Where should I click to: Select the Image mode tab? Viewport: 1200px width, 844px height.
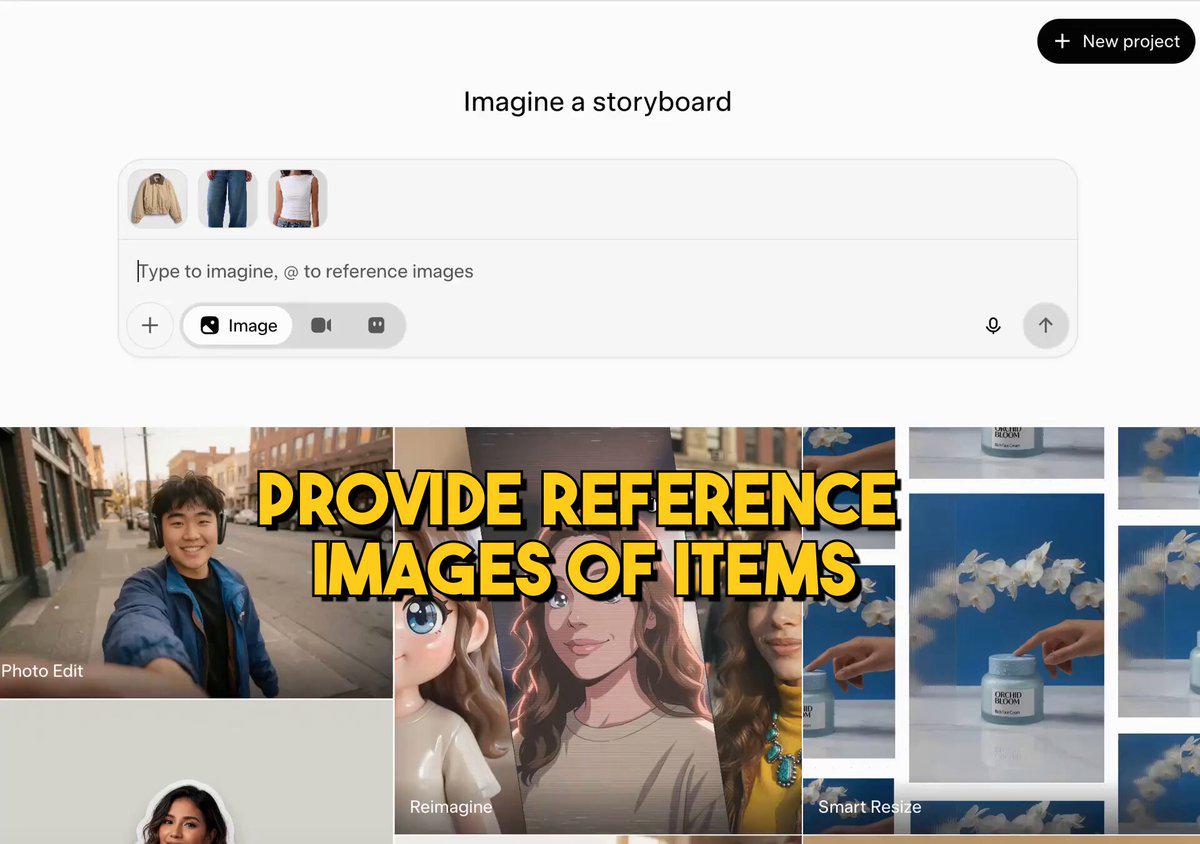pos(238,325)
